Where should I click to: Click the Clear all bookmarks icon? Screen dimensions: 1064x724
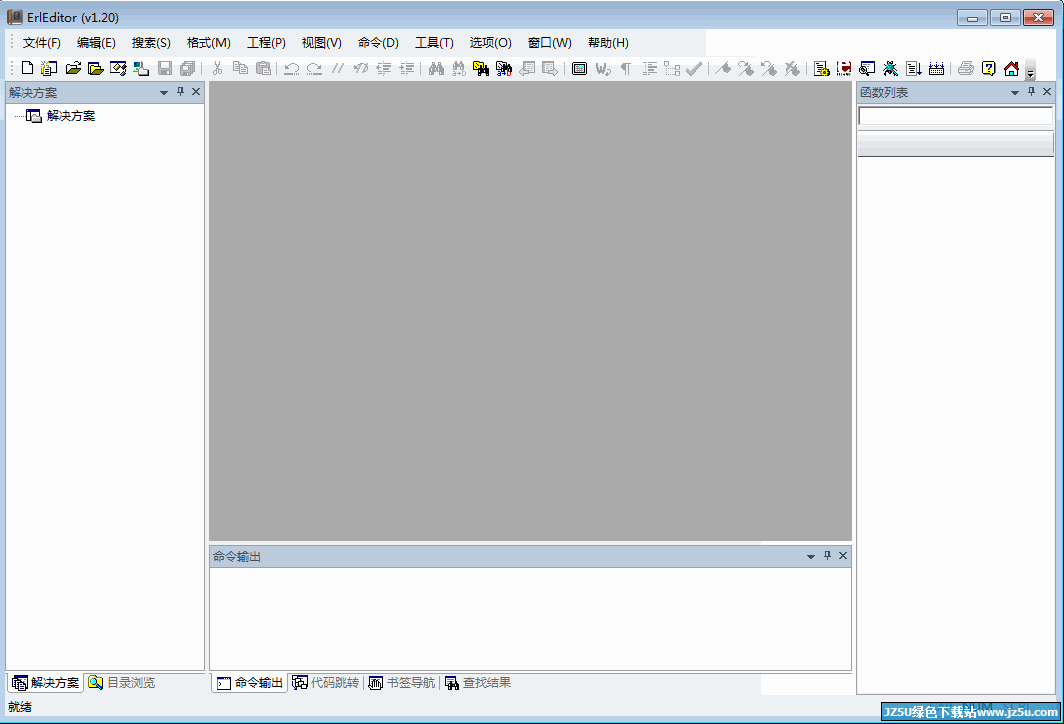point(792,68)
